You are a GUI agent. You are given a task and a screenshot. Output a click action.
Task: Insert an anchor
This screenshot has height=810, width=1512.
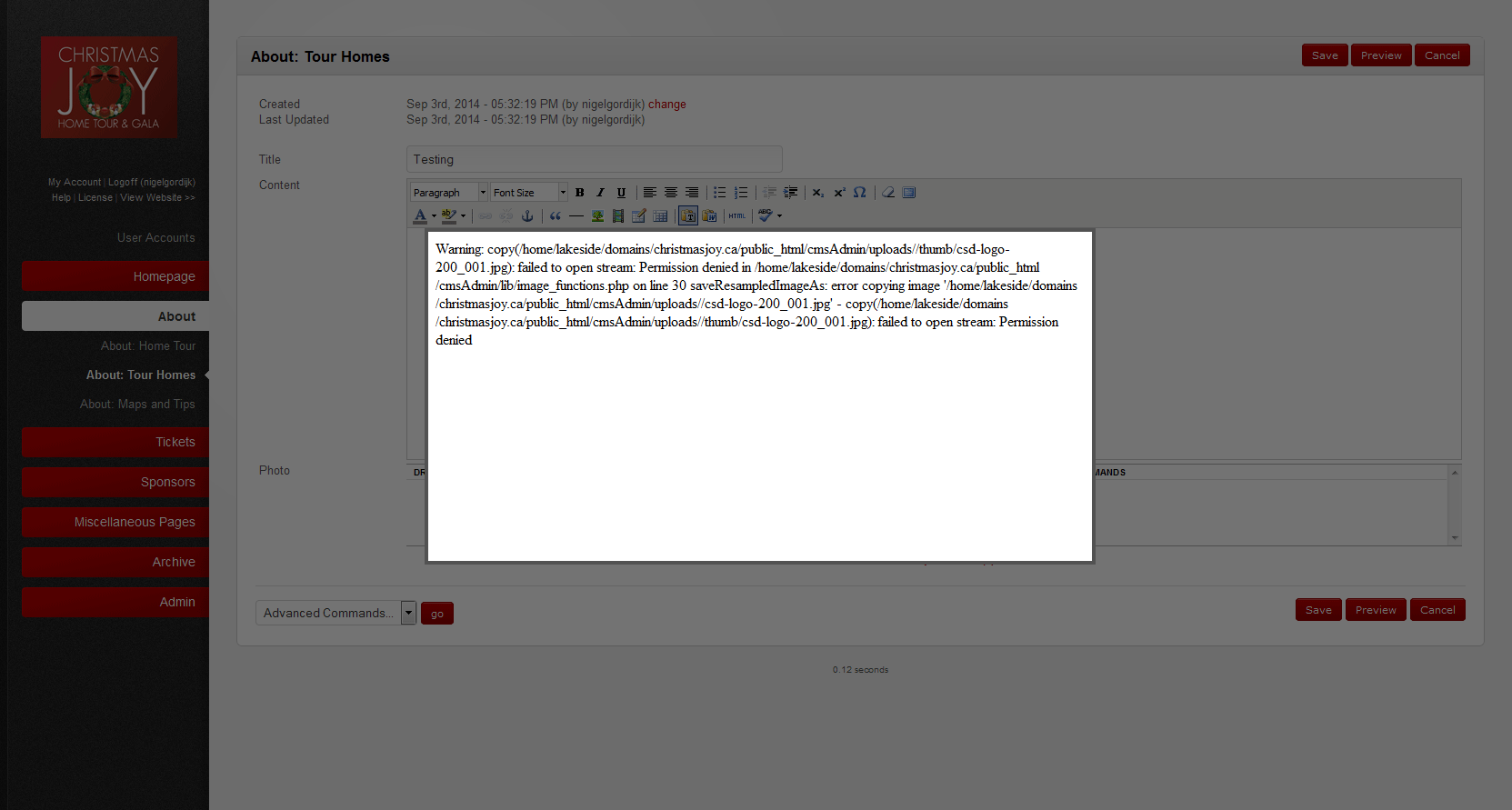tap(527, 216)
